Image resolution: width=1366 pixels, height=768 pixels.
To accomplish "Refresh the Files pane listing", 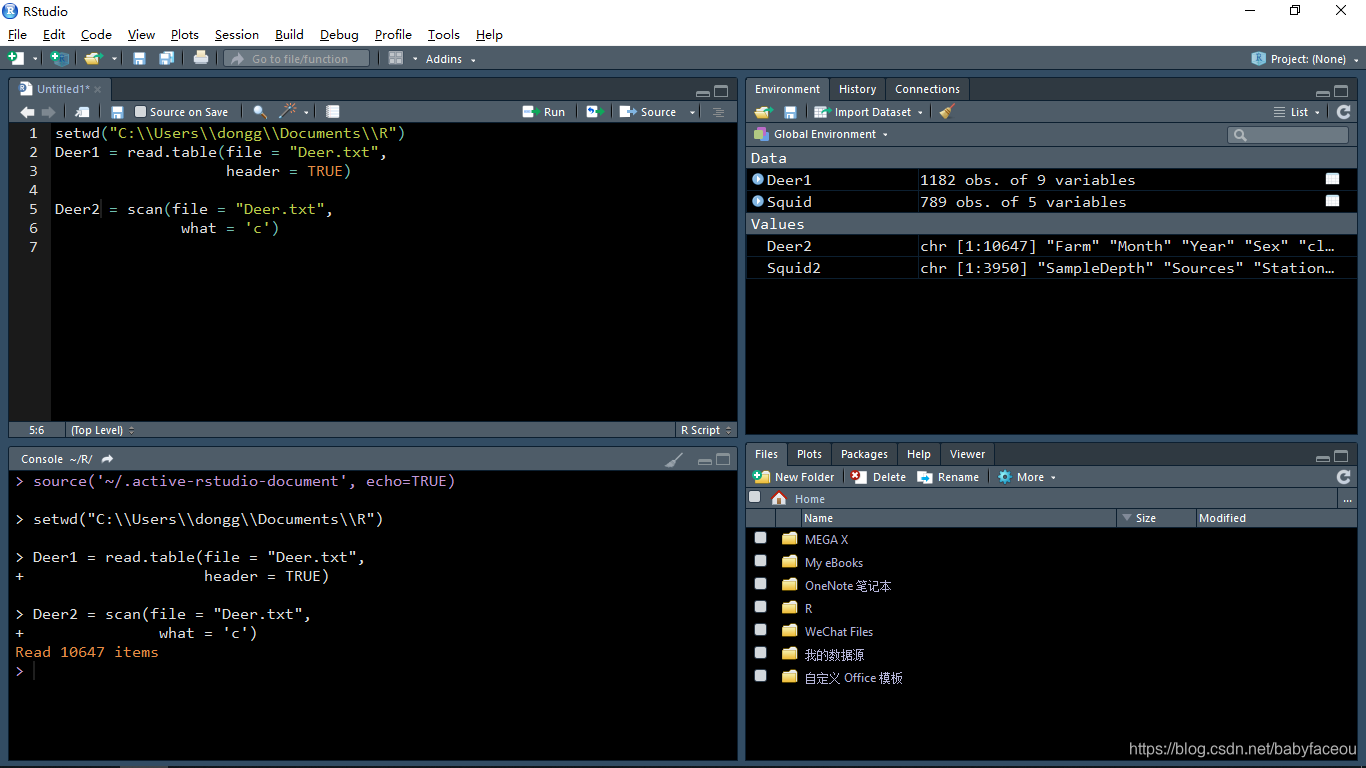I will (x=1343, y=477).
